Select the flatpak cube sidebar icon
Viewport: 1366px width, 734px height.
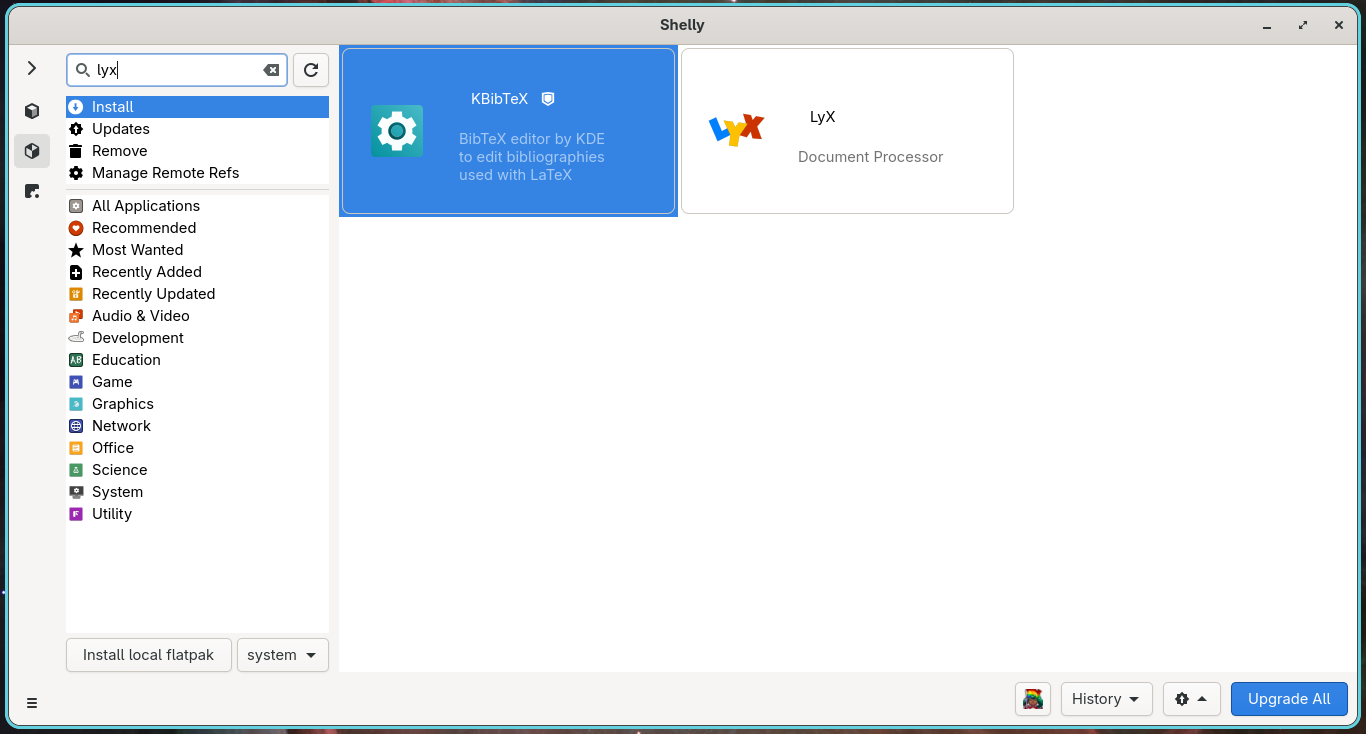pos(32,151)
